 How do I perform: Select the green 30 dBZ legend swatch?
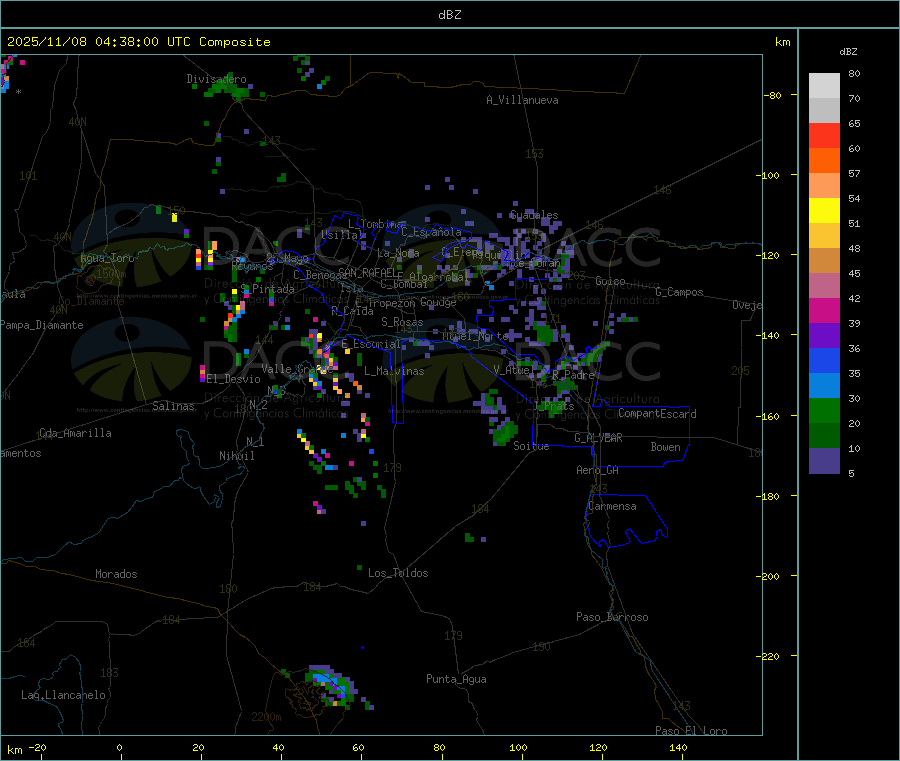824,410
